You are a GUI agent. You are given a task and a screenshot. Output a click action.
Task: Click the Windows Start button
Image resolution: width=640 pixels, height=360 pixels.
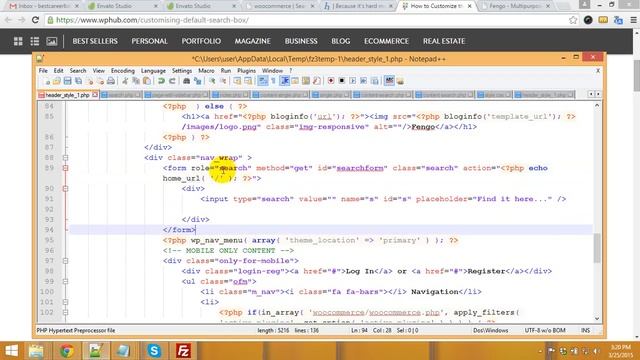(x=11, y=351)
